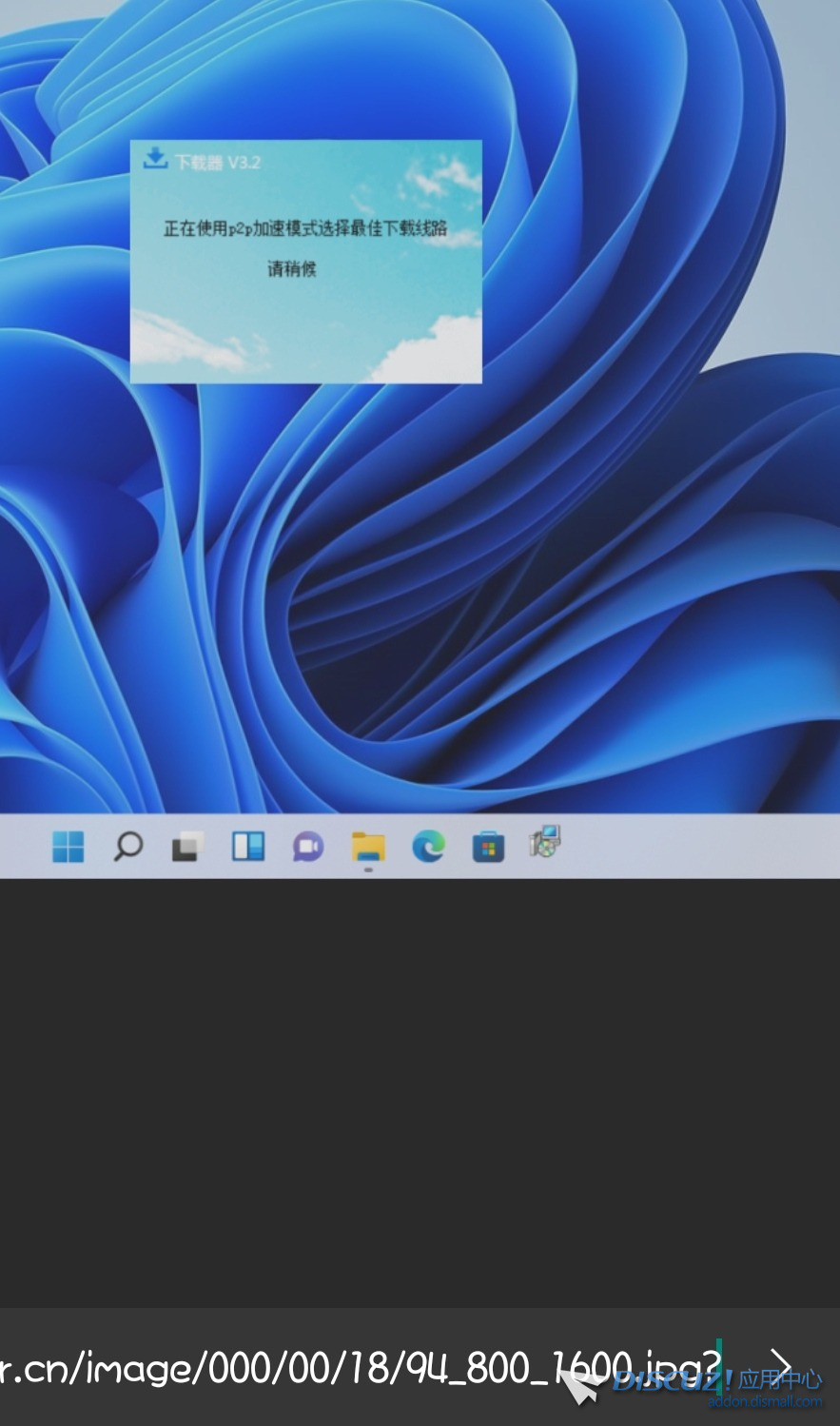Open Task View on the taskbar
The height and width of the screenshot is (1426, 840).
(187, 846)
